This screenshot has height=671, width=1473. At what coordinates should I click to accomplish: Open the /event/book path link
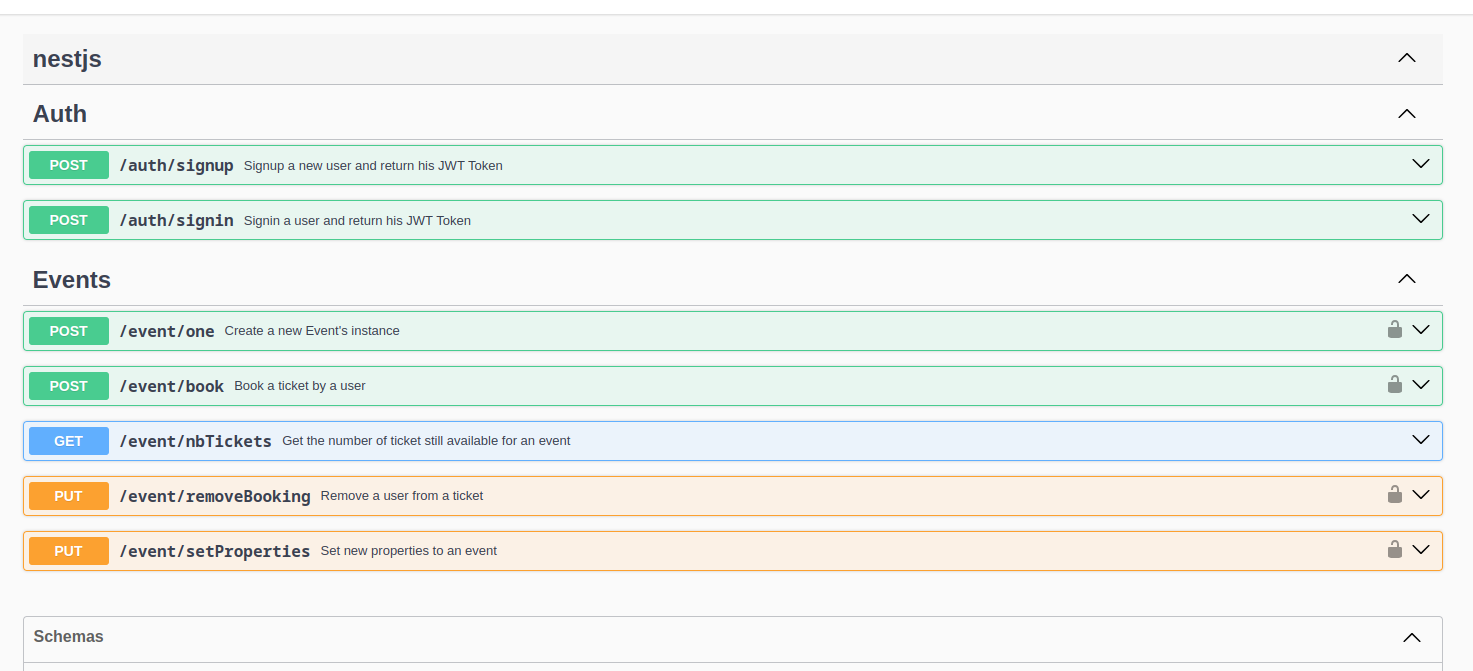pos(171,386)
